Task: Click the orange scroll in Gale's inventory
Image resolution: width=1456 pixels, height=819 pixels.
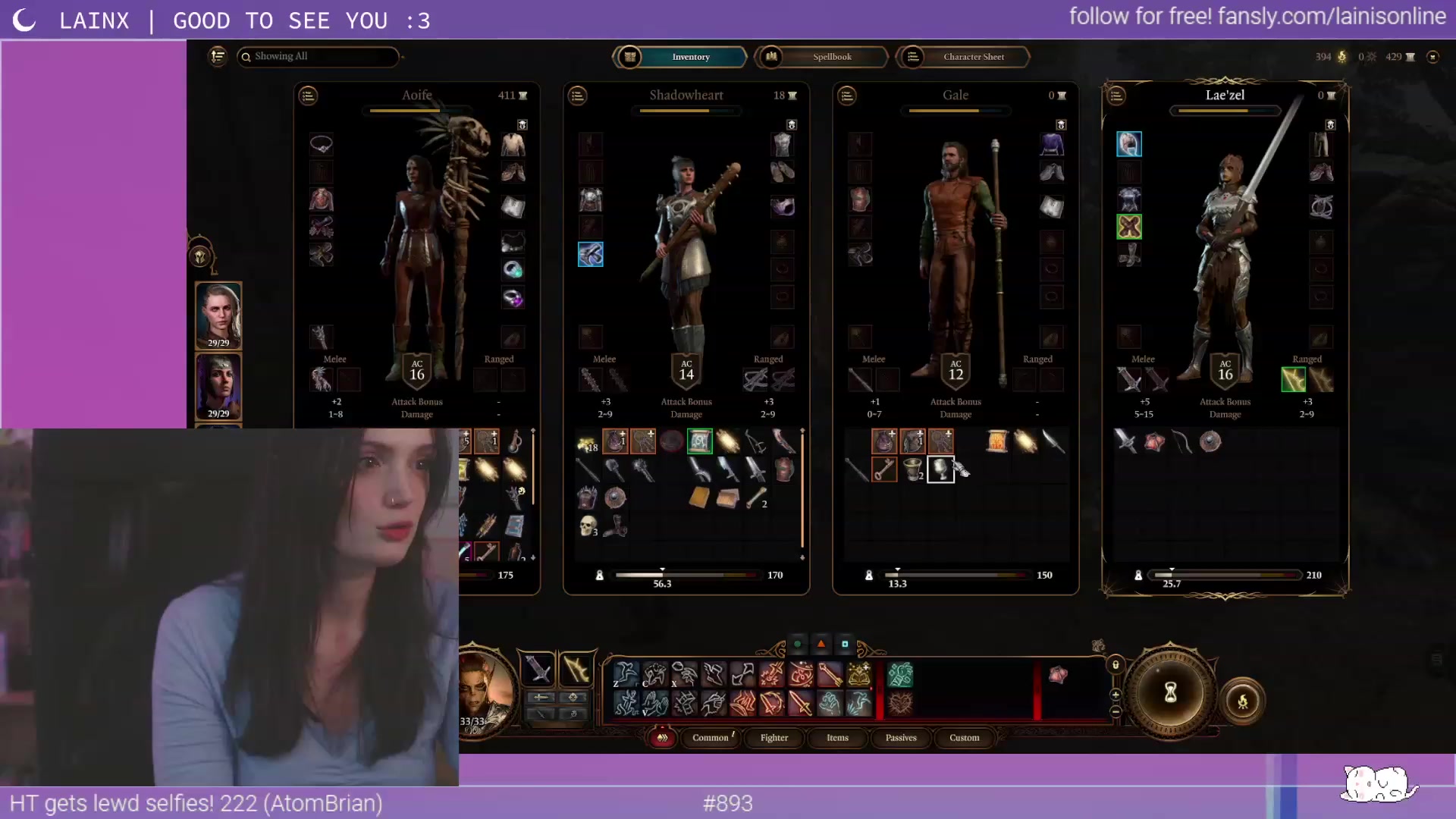Action: coord(996,441)
